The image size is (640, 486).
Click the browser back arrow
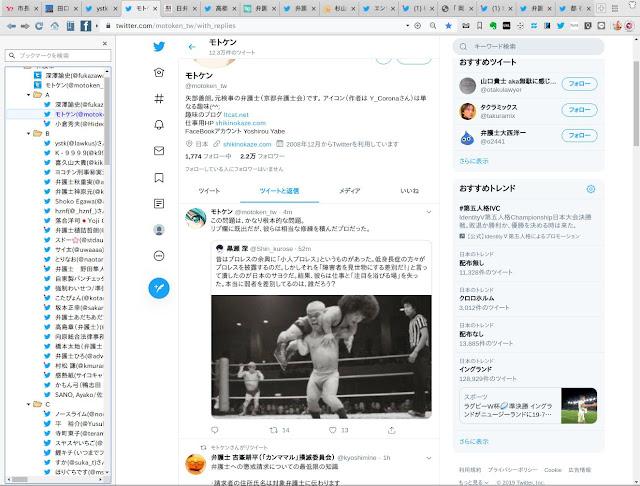point(11,26)
